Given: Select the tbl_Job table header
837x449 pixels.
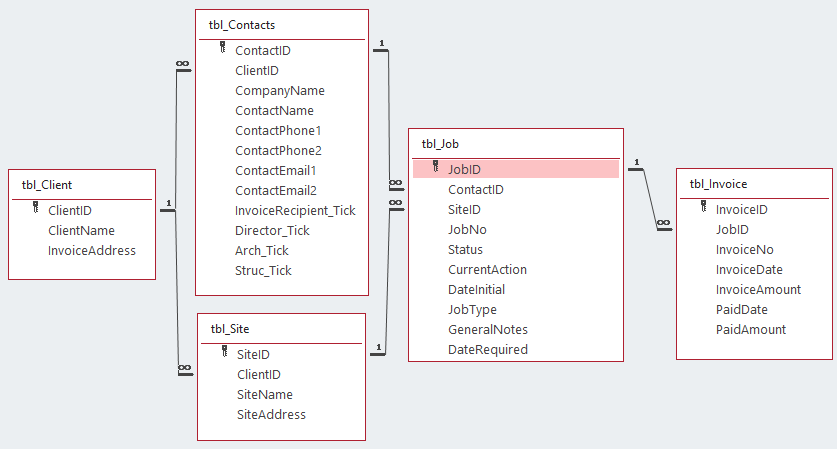Looking at the screenshot, I should 441,144.
